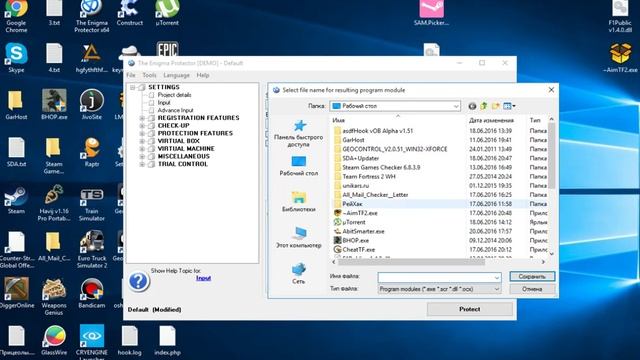Screen dimensions: 640x360
Task: Open µTorrent desktop shortcut
Action: [167, 14]
